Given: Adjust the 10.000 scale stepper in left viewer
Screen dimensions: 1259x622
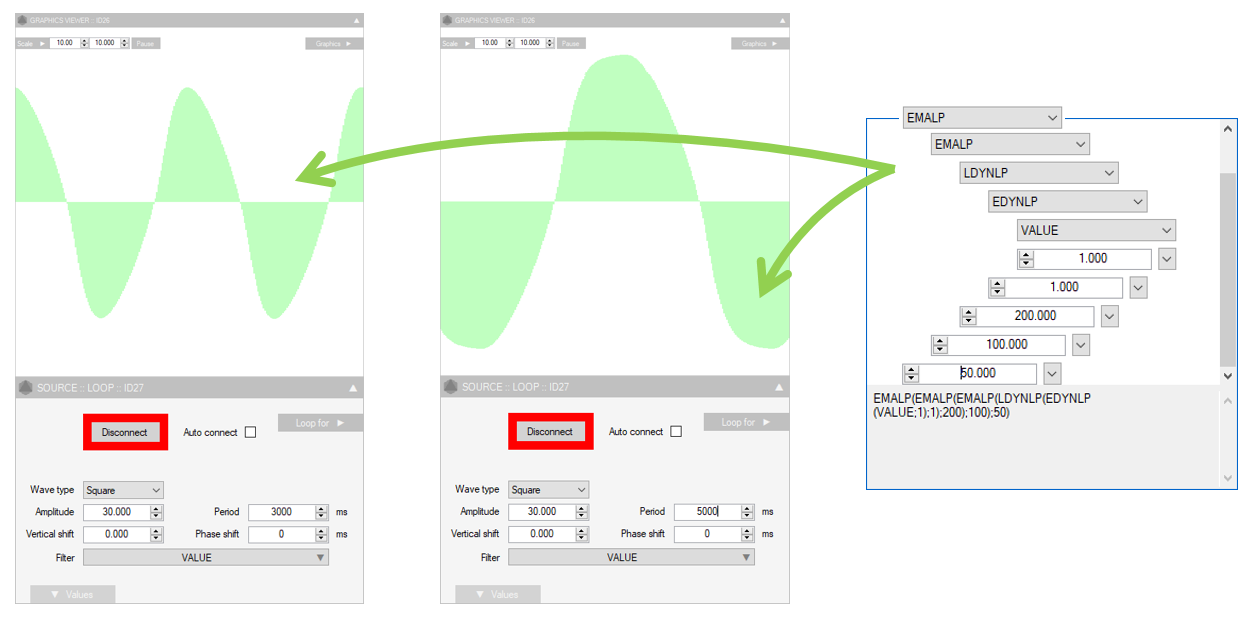Looking at the screenshot, I should [x=126, y=43].
